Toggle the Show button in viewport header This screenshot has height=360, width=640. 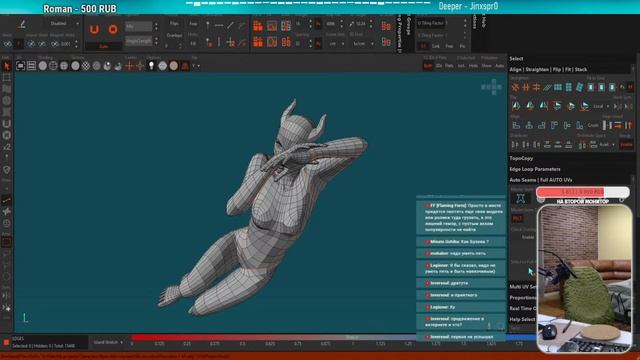487,66
